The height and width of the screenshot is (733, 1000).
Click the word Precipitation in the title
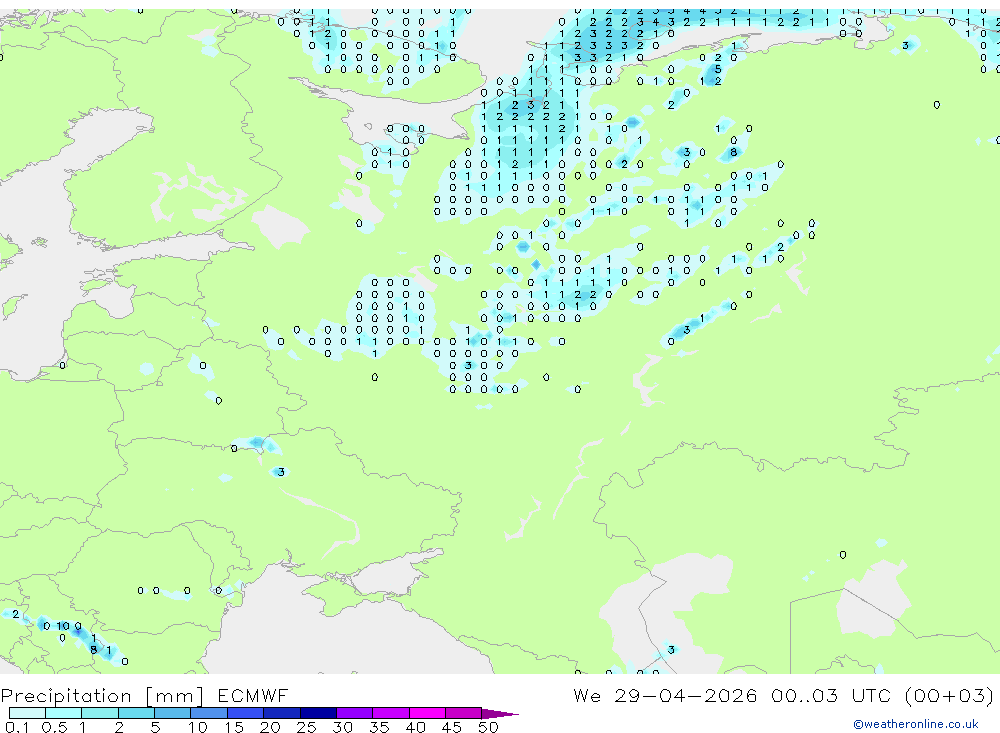(x=66, y=695)
